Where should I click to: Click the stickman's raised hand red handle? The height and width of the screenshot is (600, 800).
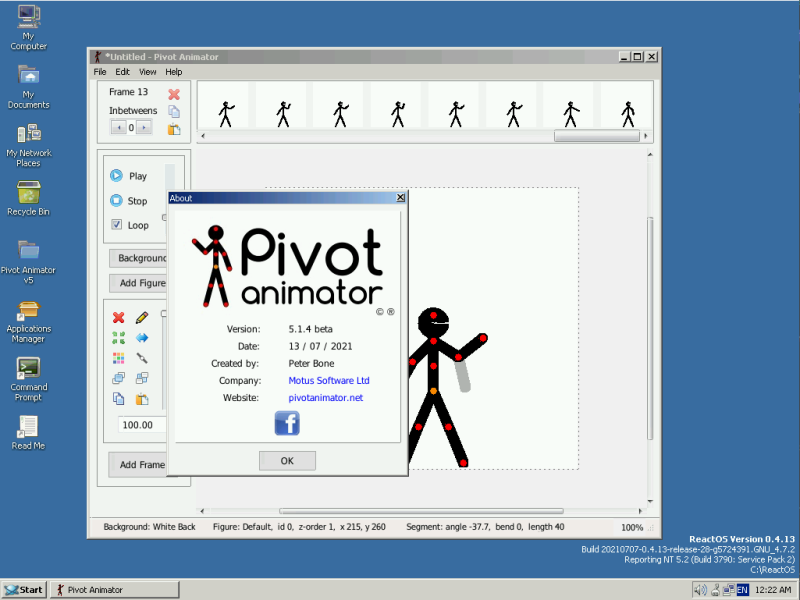(x=483, y=338)
